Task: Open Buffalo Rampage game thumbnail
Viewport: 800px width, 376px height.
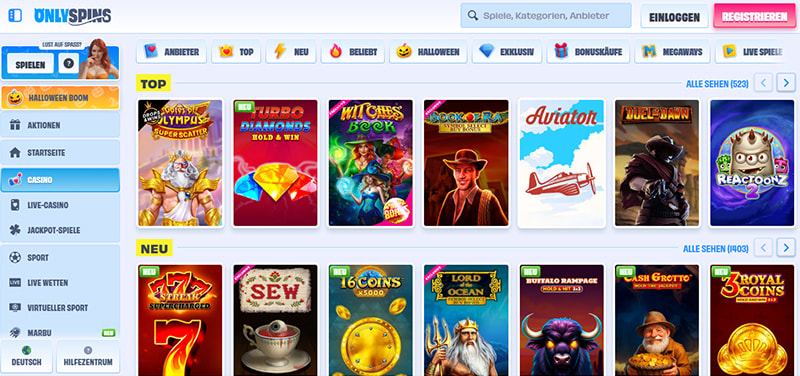Action: (562, 320)
